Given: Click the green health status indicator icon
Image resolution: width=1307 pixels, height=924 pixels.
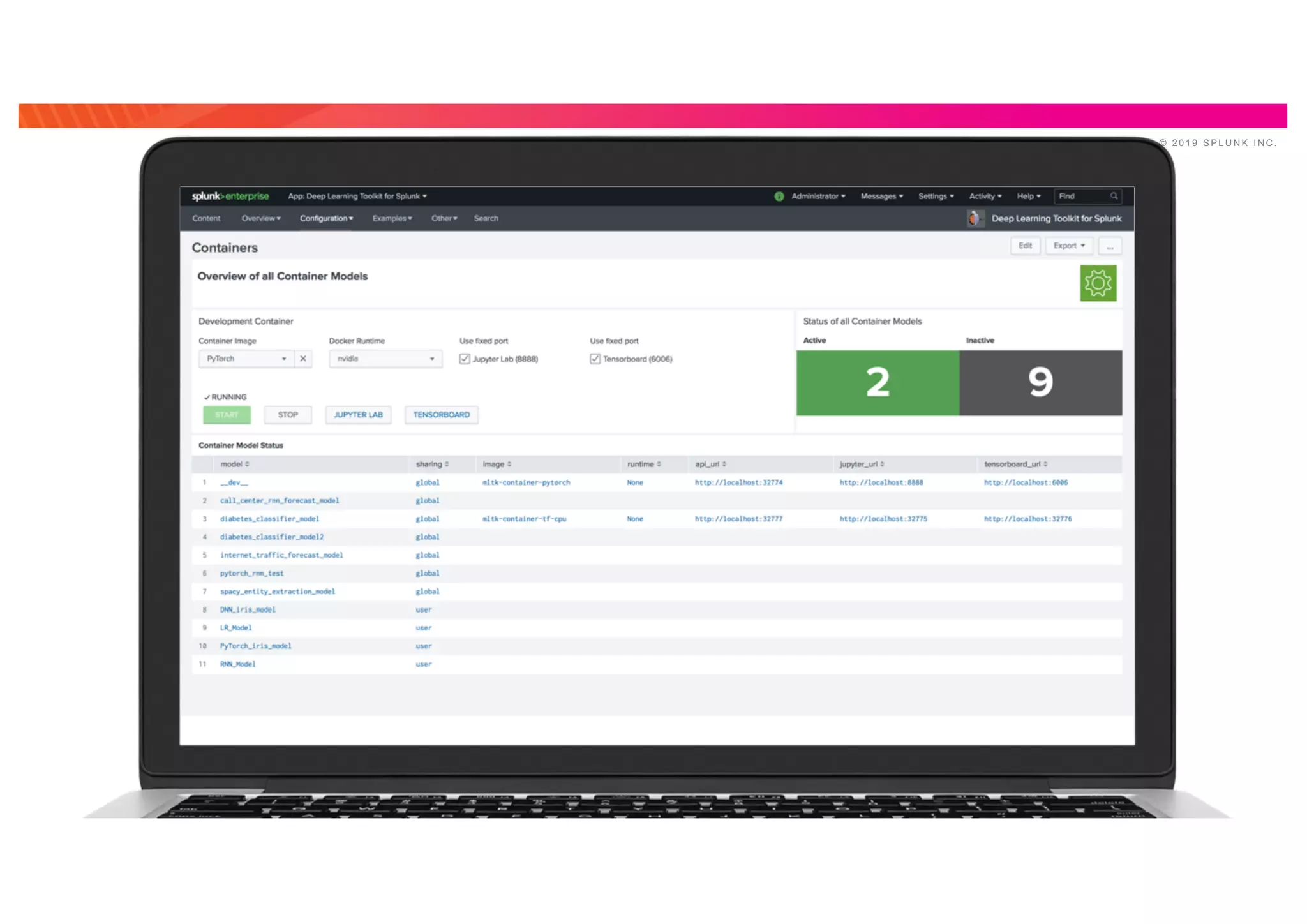Looking at the screenshot, I should 779,197.
